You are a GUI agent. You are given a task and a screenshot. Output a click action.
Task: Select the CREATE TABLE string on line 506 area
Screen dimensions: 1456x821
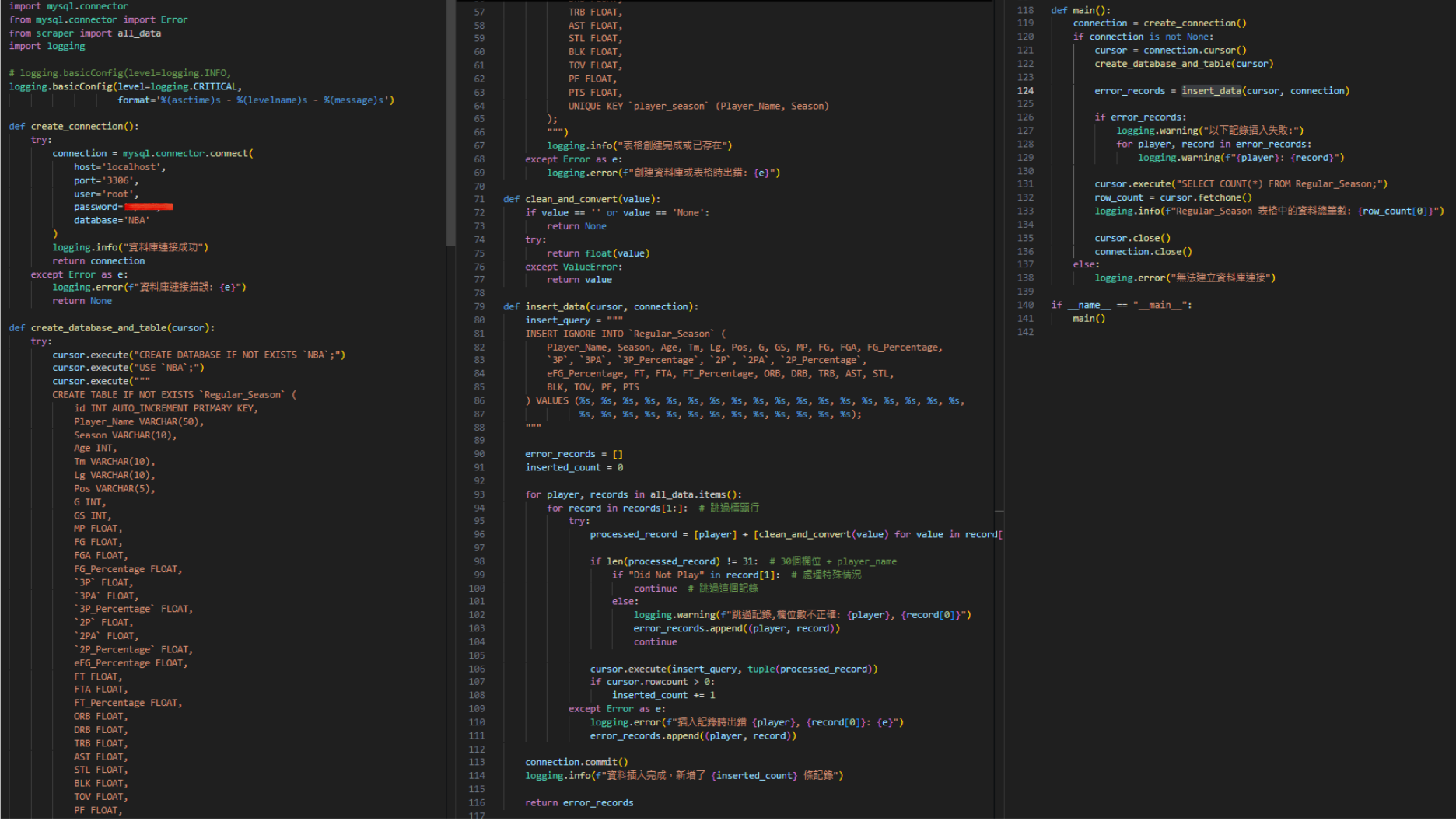click(132, 394)
